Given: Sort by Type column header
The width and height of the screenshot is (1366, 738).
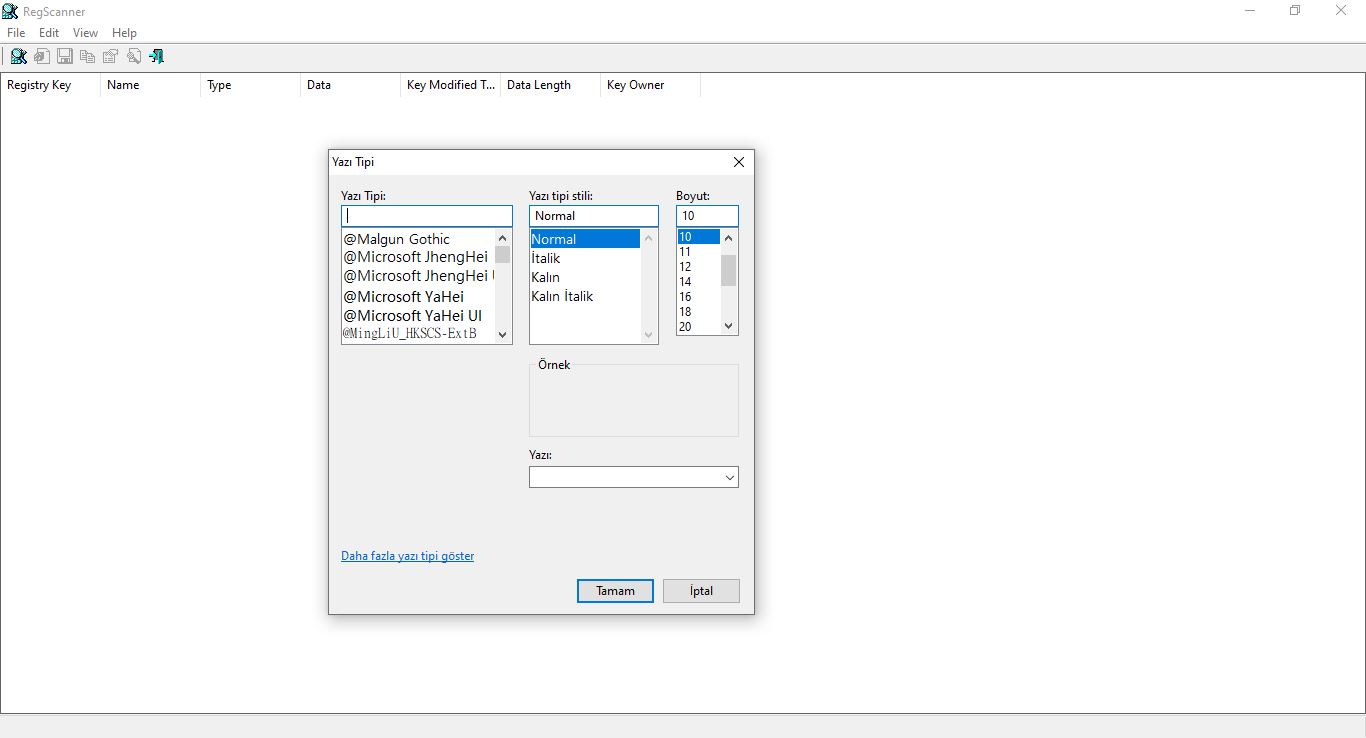Looking at the screenshot, I should (250, 85).
